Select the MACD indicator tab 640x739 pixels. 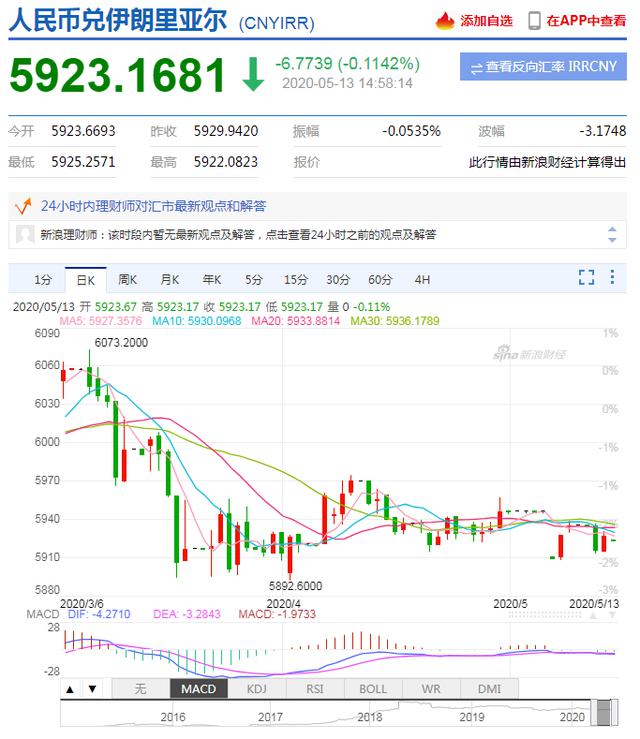pos(198,689)
